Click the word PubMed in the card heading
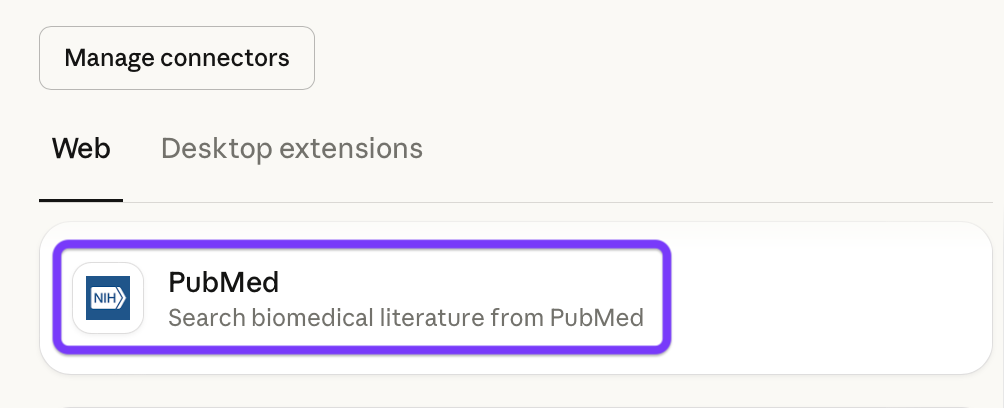The height and width of the screenshot is (408, 1004). pyautogui.click(x=223, y=282)
